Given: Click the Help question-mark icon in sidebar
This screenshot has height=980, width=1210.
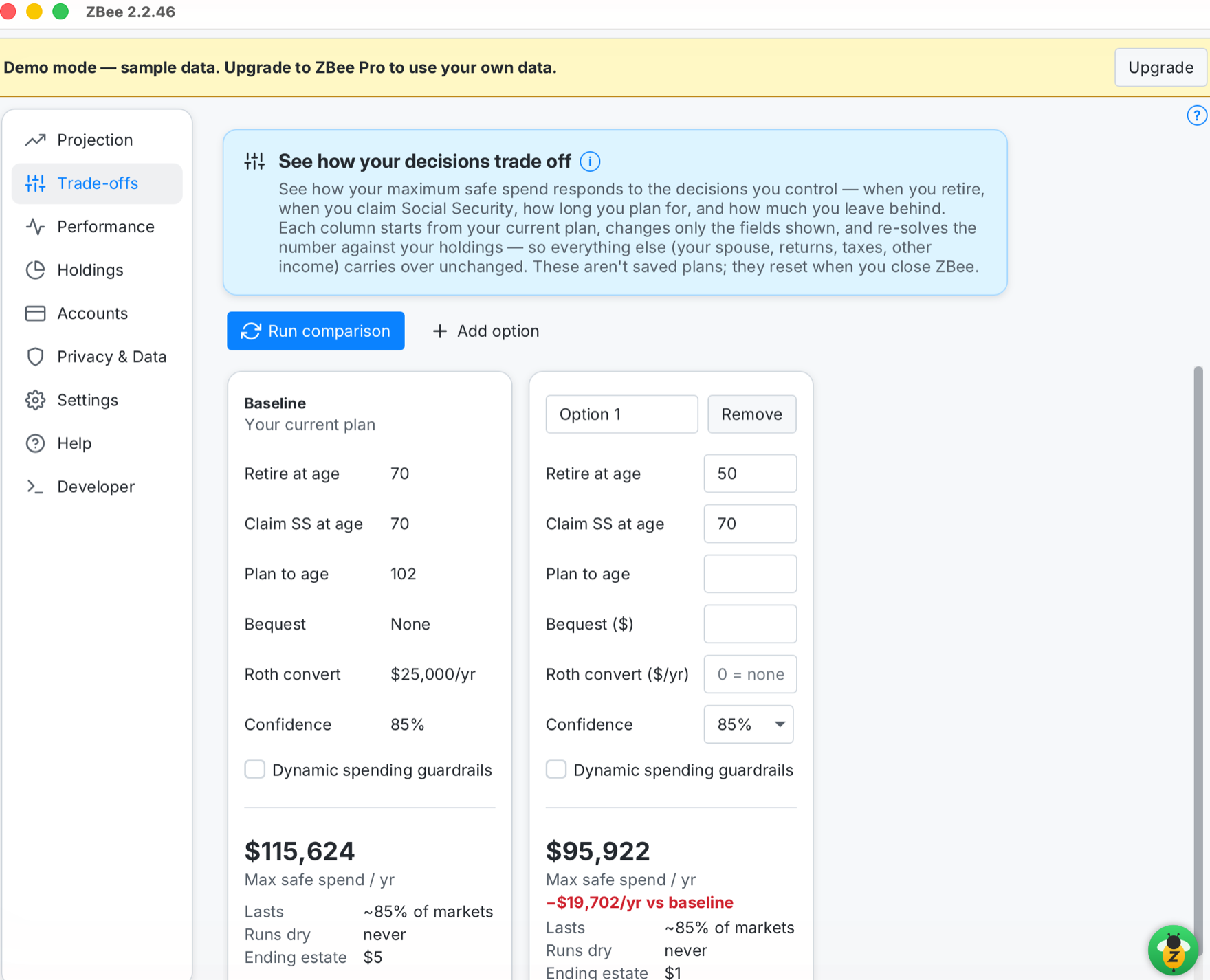Looking at the screenshot, I should [36, 443].
